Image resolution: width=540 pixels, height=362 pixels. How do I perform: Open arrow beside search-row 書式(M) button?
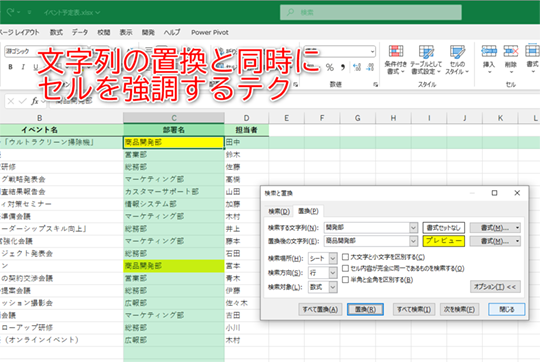[x=517, y=228]
